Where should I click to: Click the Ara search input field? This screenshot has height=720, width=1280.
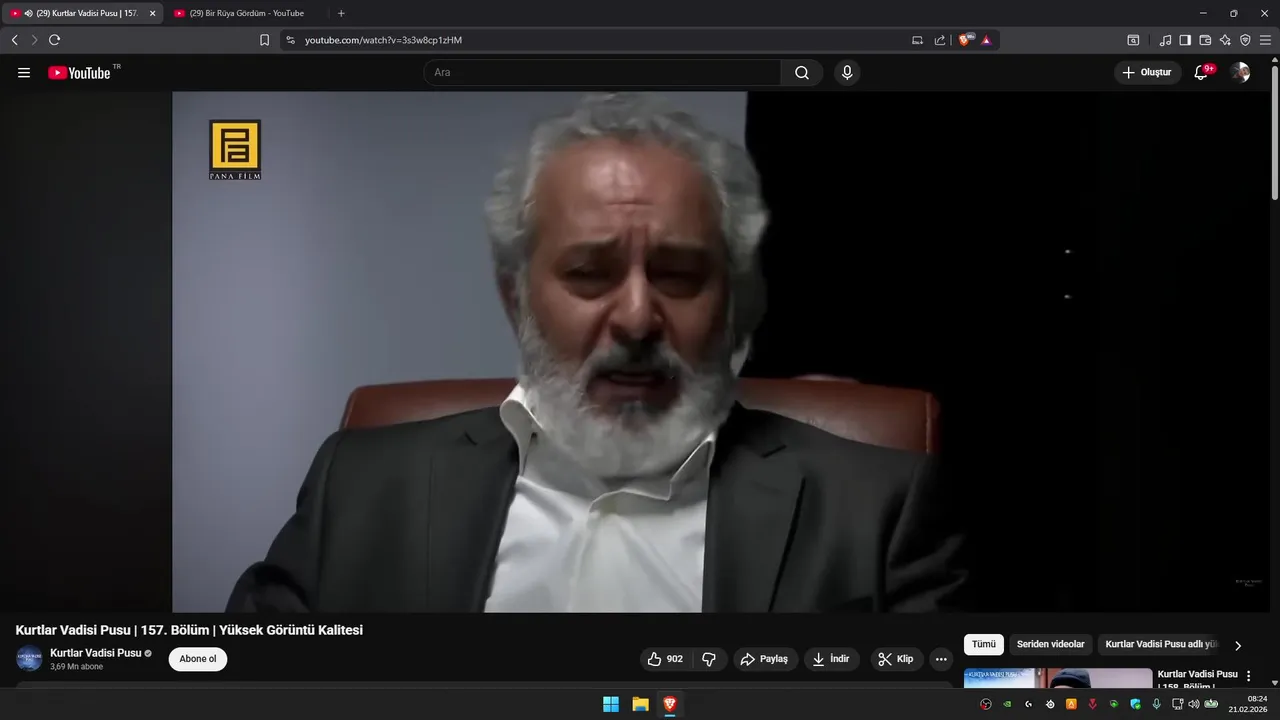coord(602,73)
